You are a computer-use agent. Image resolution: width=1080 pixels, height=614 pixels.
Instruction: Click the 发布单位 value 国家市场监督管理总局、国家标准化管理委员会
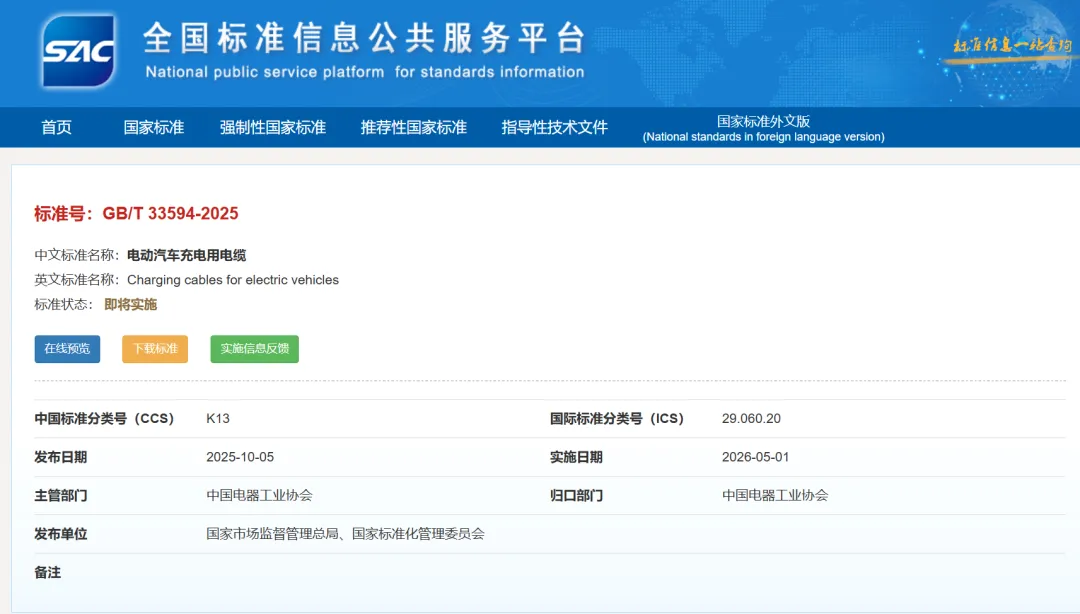point(345,534)
